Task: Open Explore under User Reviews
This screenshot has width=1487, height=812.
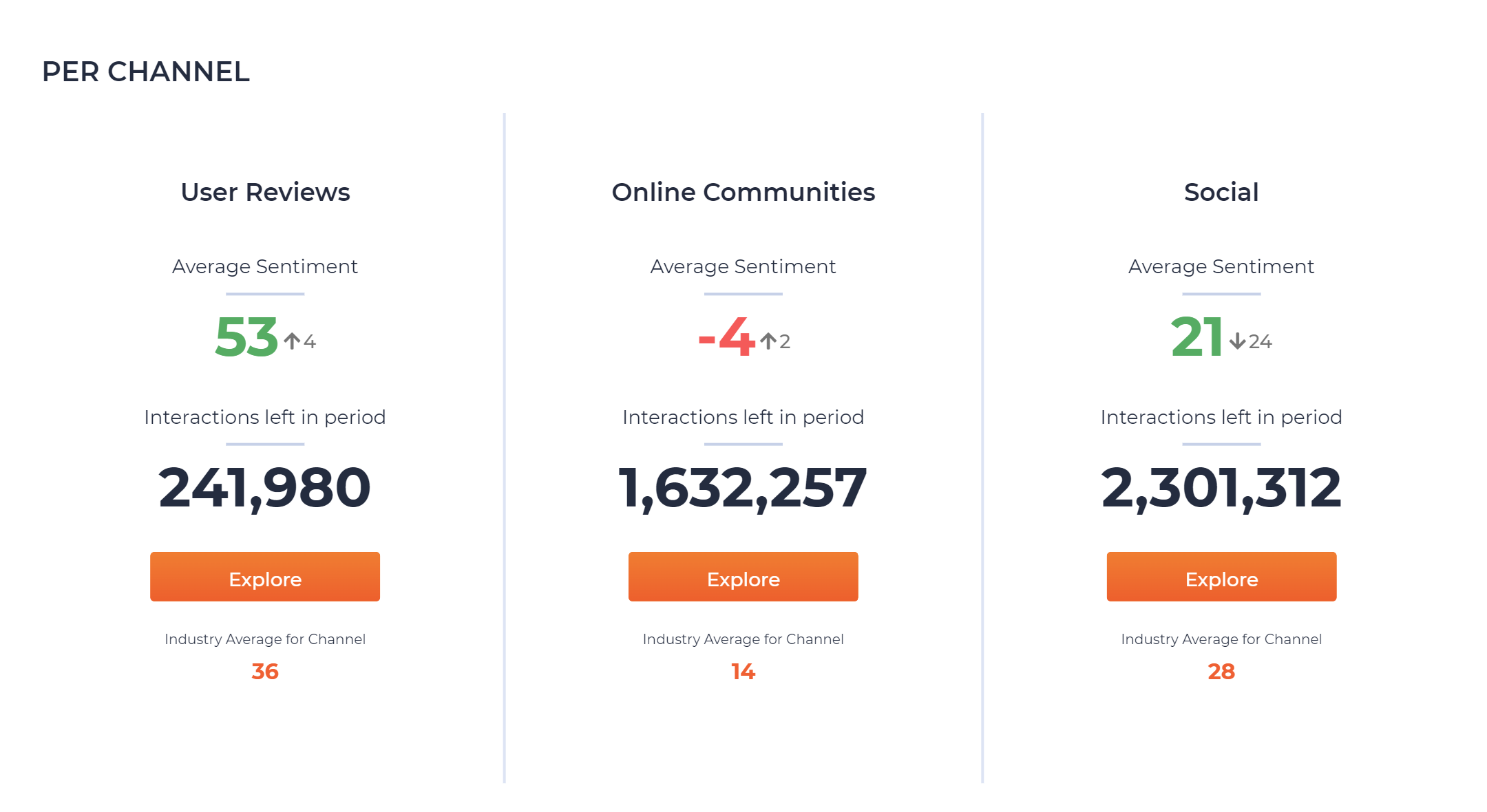Action: coord(265,577)
